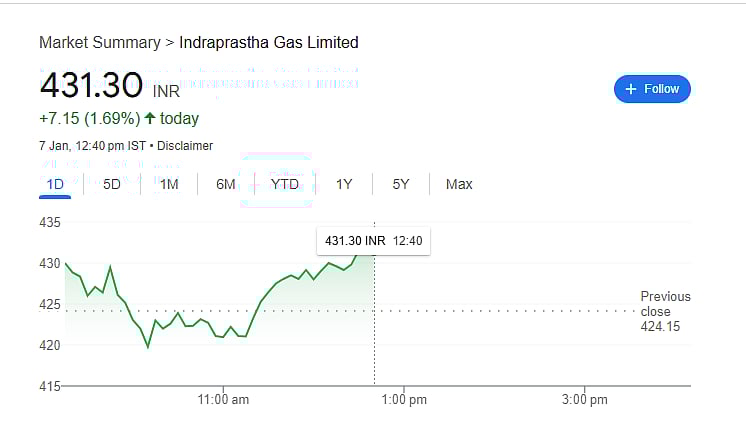The image size is (746, 431).
Task: Click the plus icon on Follow
Action: click(x=630, y=89)
